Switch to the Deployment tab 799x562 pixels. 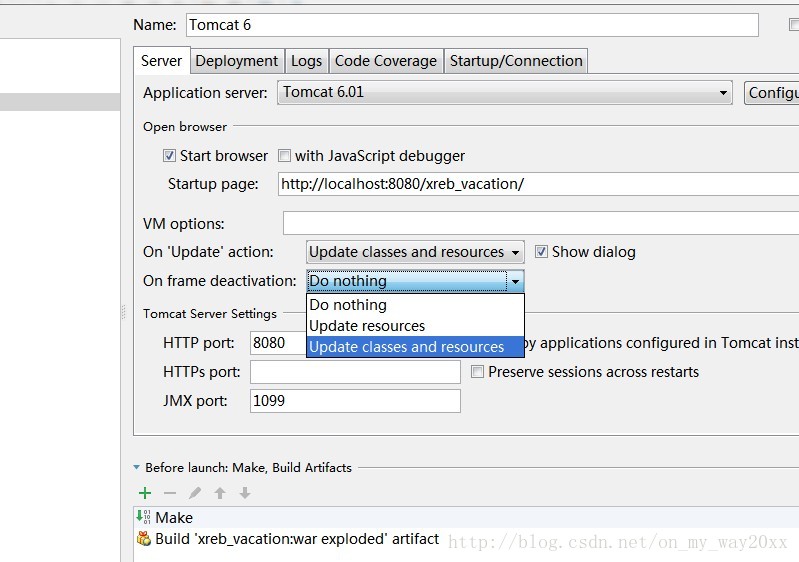(x=237, y=61)
